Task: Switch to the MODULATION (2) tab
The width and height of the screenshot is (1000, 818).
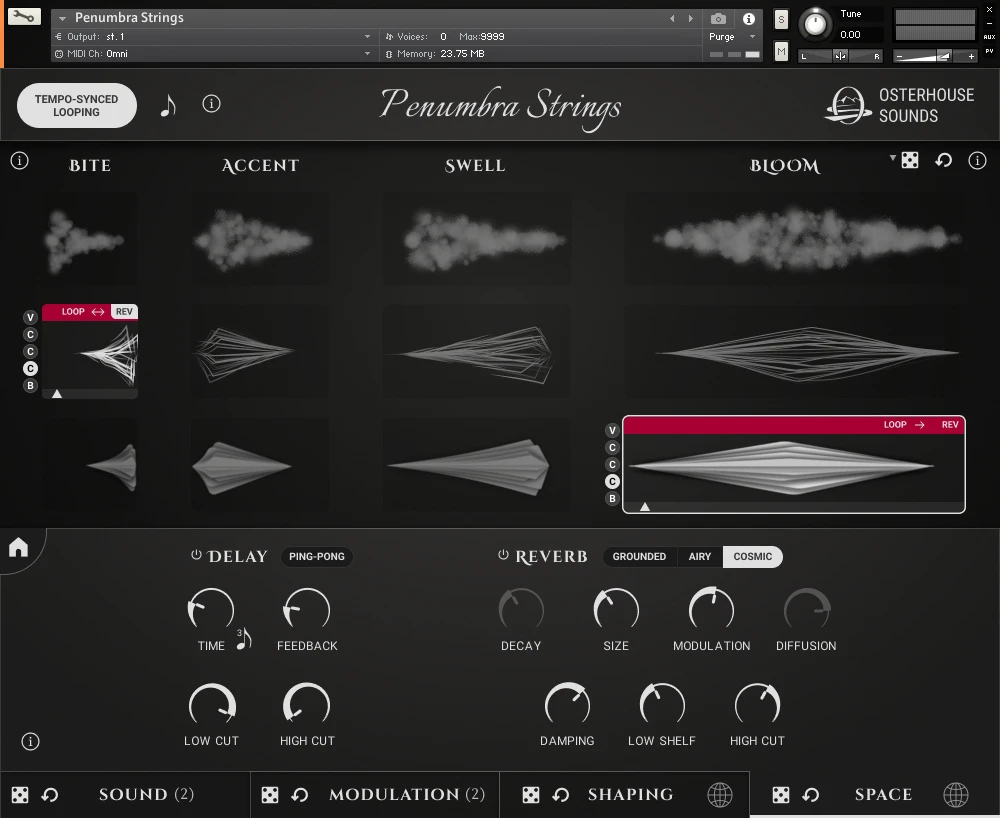Action: coord(407,794)
